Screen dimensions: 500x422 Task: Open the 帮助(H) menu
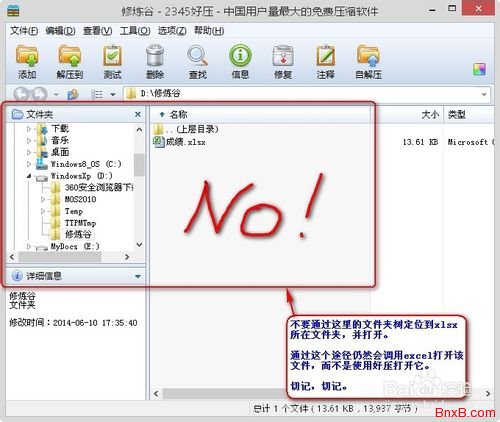[209, 31]
